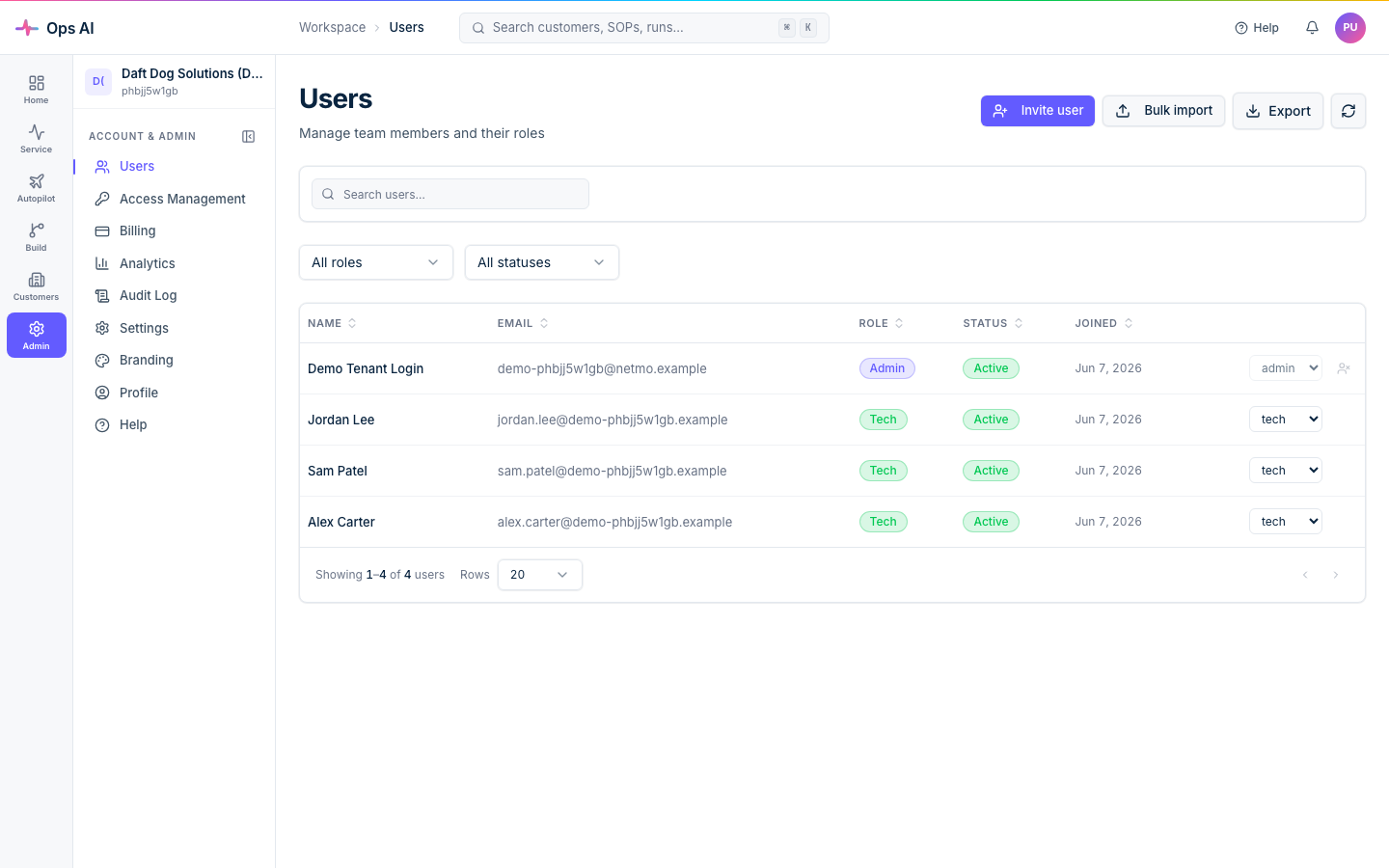1389x868 pixels.
Task: Click the Daft Dog Solutions tenant name
Action: point(192,73)
